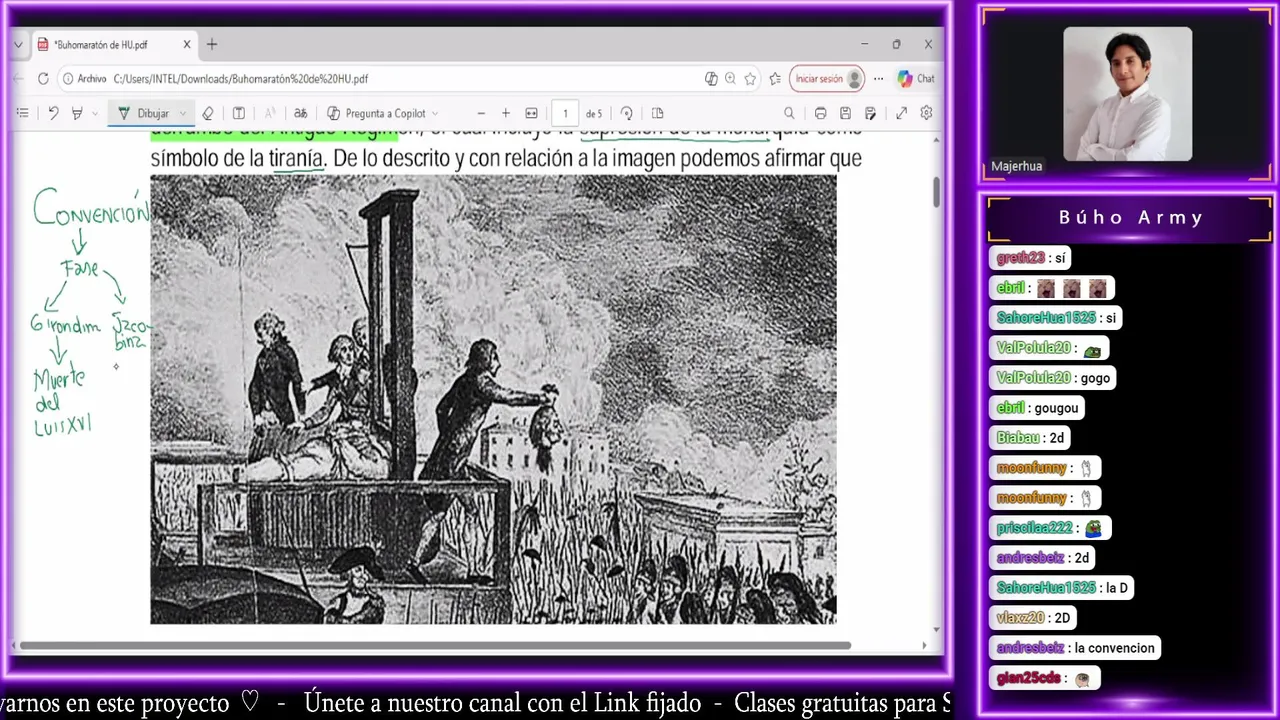Open the favorites list icon
The width and height of the screenshot is (1280, 720).
(x=775, y=78)
